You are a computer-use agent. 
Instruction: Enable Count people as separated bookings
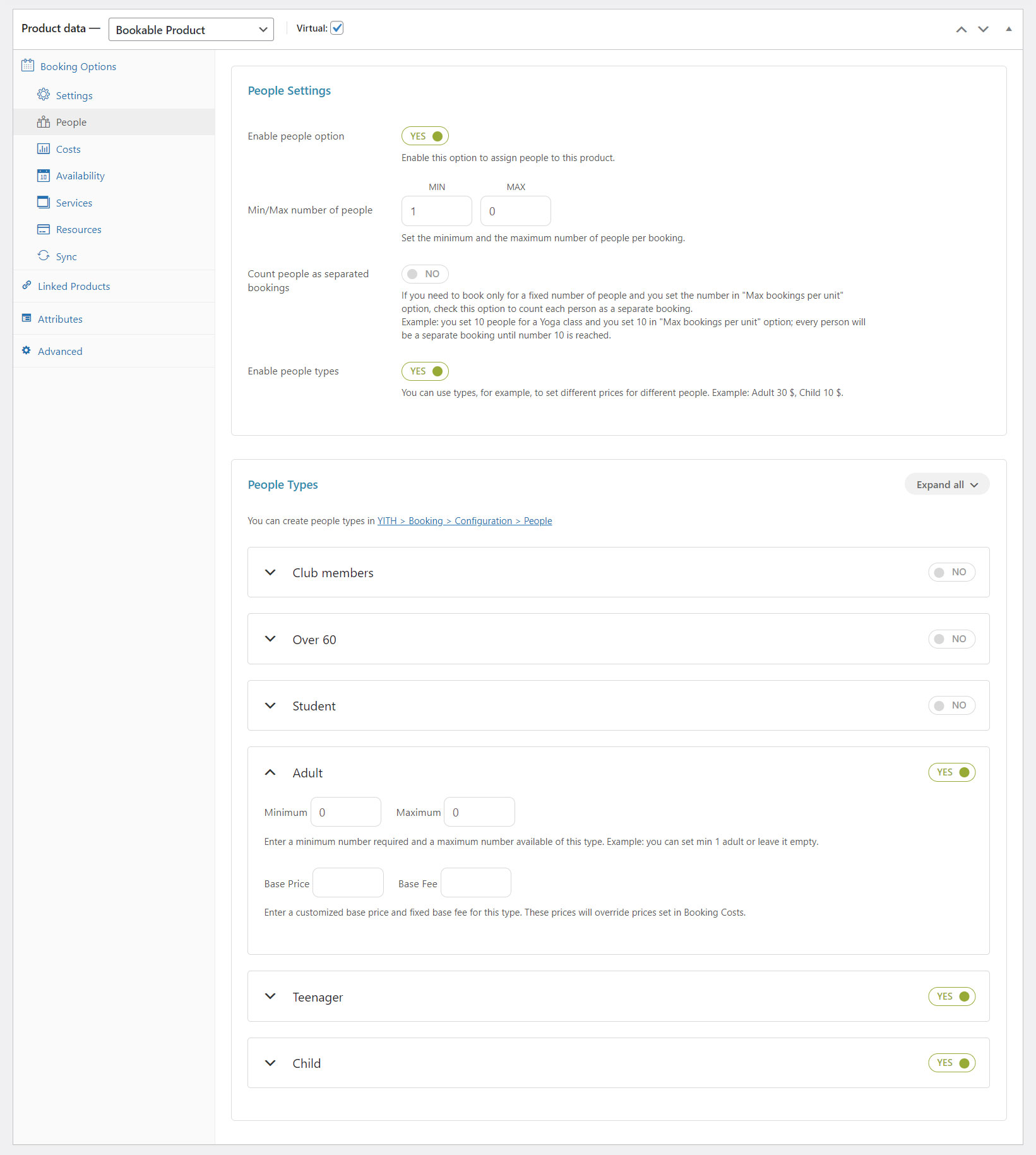425,274
